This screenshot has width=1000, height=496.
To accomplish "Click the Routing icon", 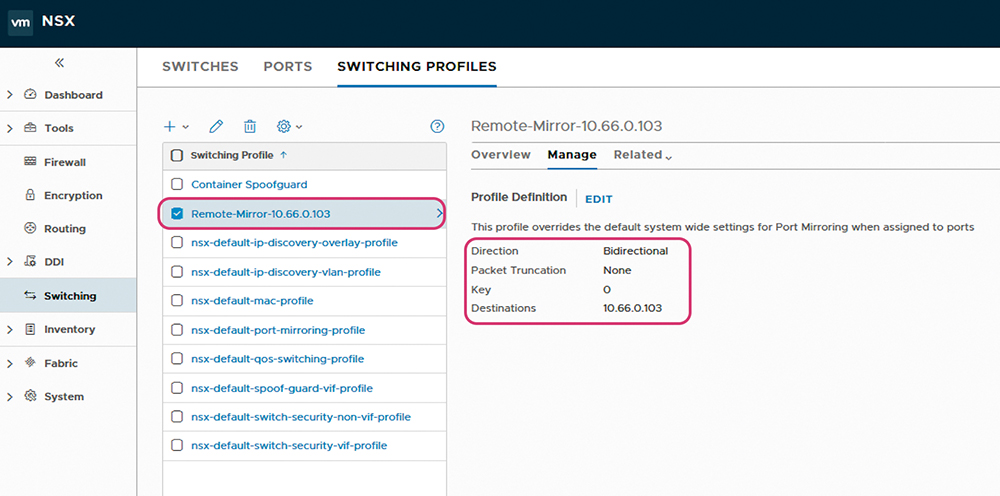I will [x=31, y=228].
